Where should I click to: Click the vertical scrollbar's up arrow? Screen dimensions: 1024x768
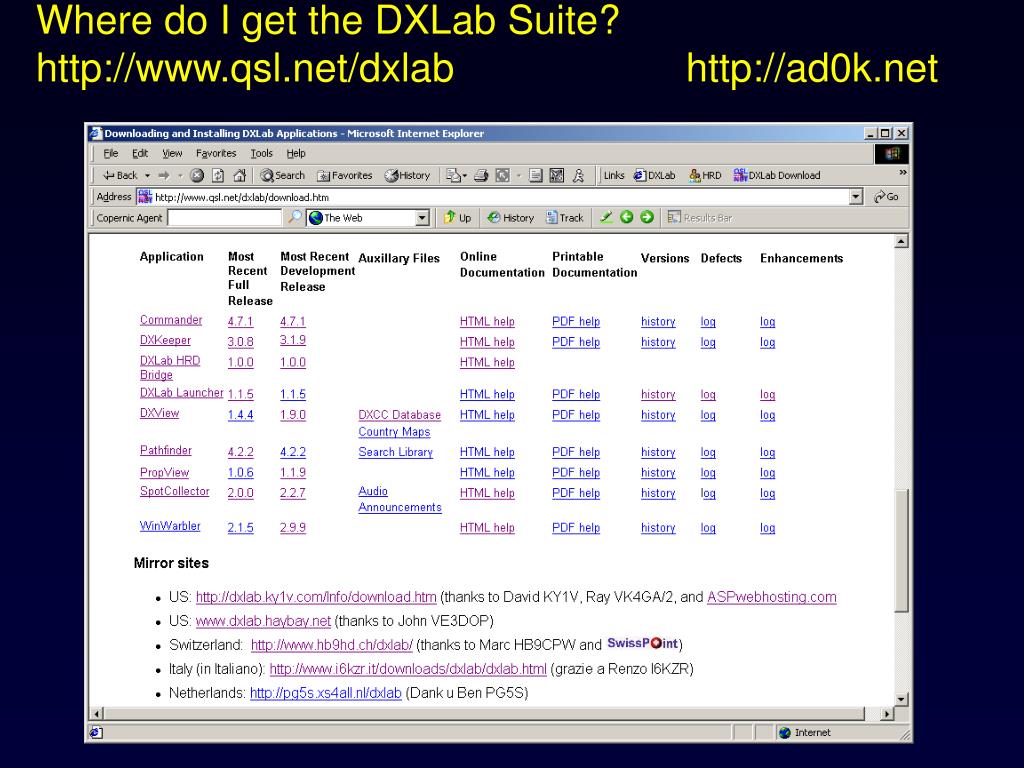point(901,242)
